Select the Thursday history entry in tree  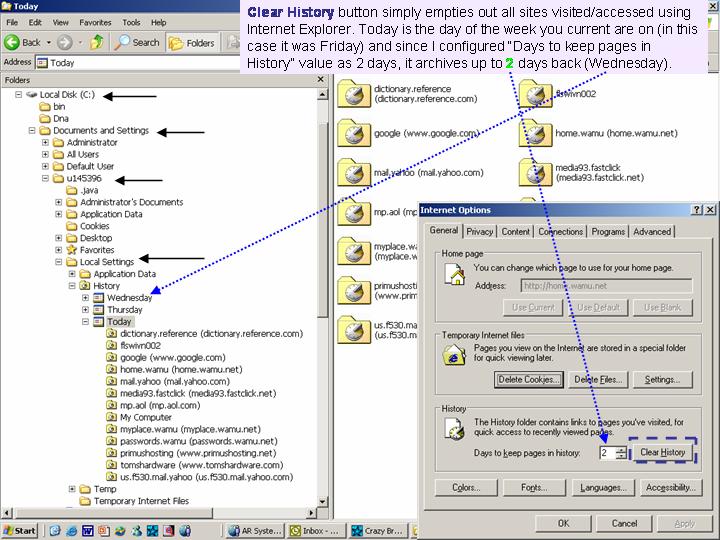[118, 309]
